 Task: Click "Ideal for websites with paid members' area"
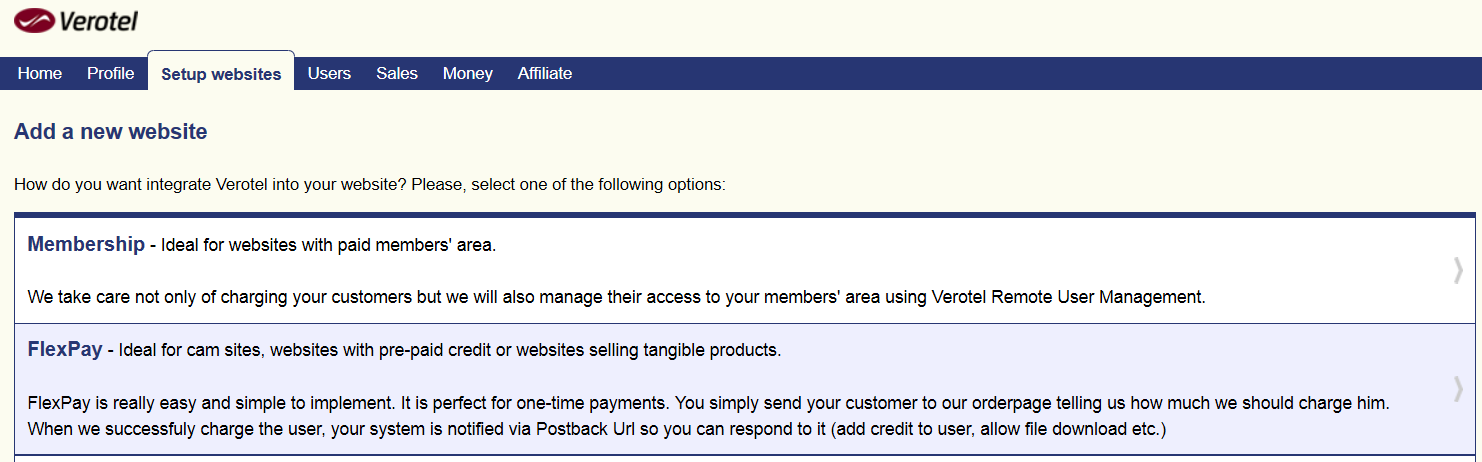(x=328, y=245)
